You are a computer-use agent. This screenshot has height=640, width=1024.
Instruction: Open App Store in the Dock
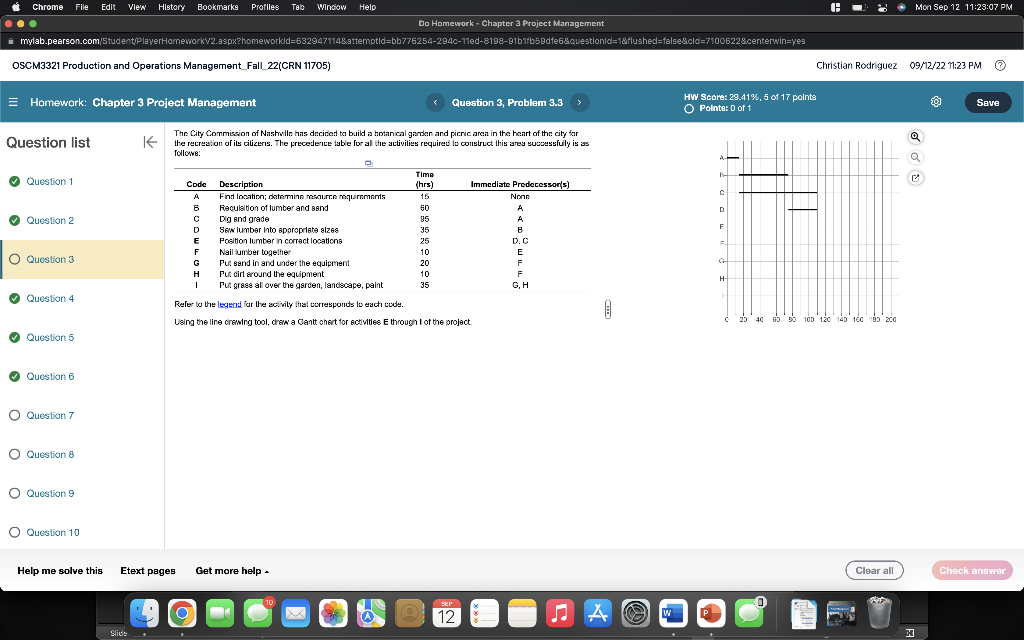tap(598, 614)
